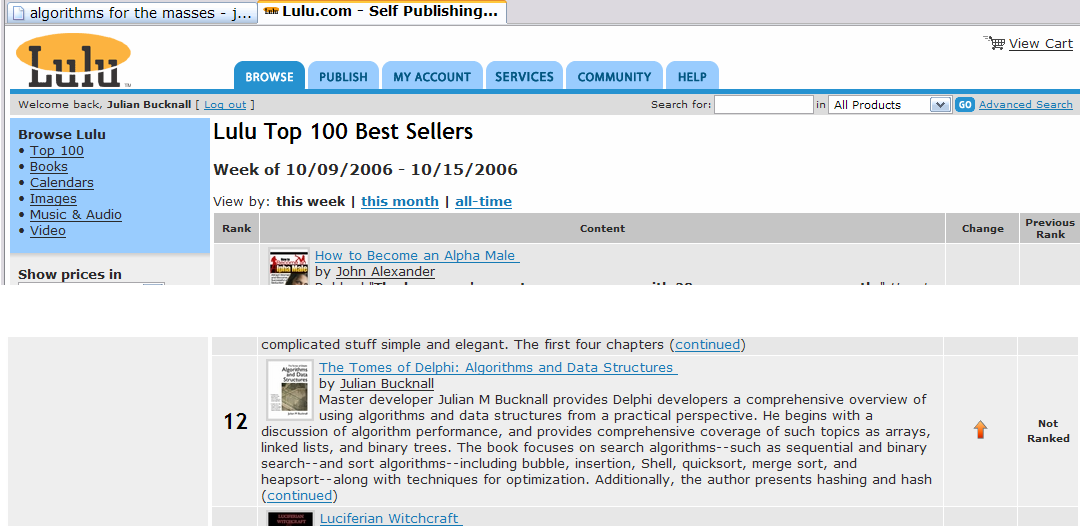Select the Lulu.com Self Publishing browser tab
Image resolution: width=1080 pixels, height=526 pixels.
pyautogui.click(x=382, y=12)
